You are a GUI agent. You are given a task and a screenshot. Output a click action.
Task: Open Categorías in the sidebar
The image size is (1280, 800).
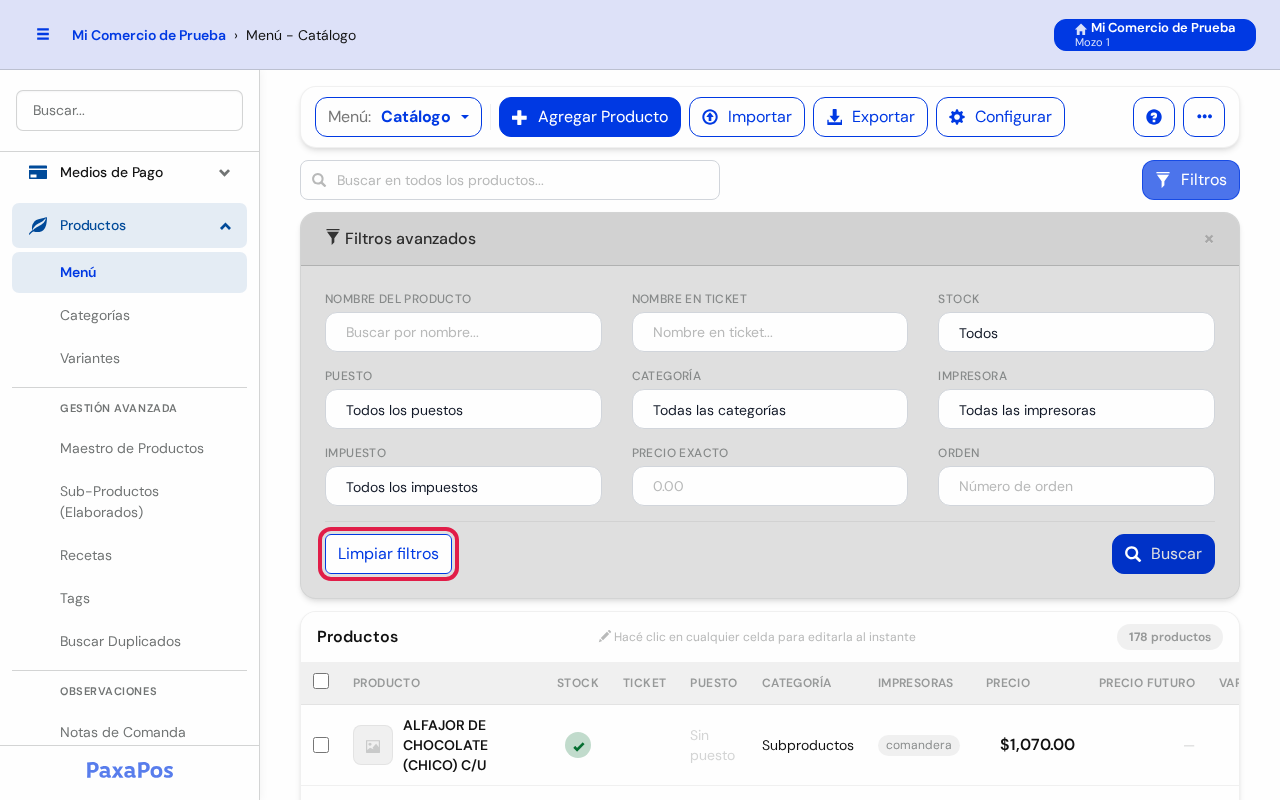coord(129,315)
